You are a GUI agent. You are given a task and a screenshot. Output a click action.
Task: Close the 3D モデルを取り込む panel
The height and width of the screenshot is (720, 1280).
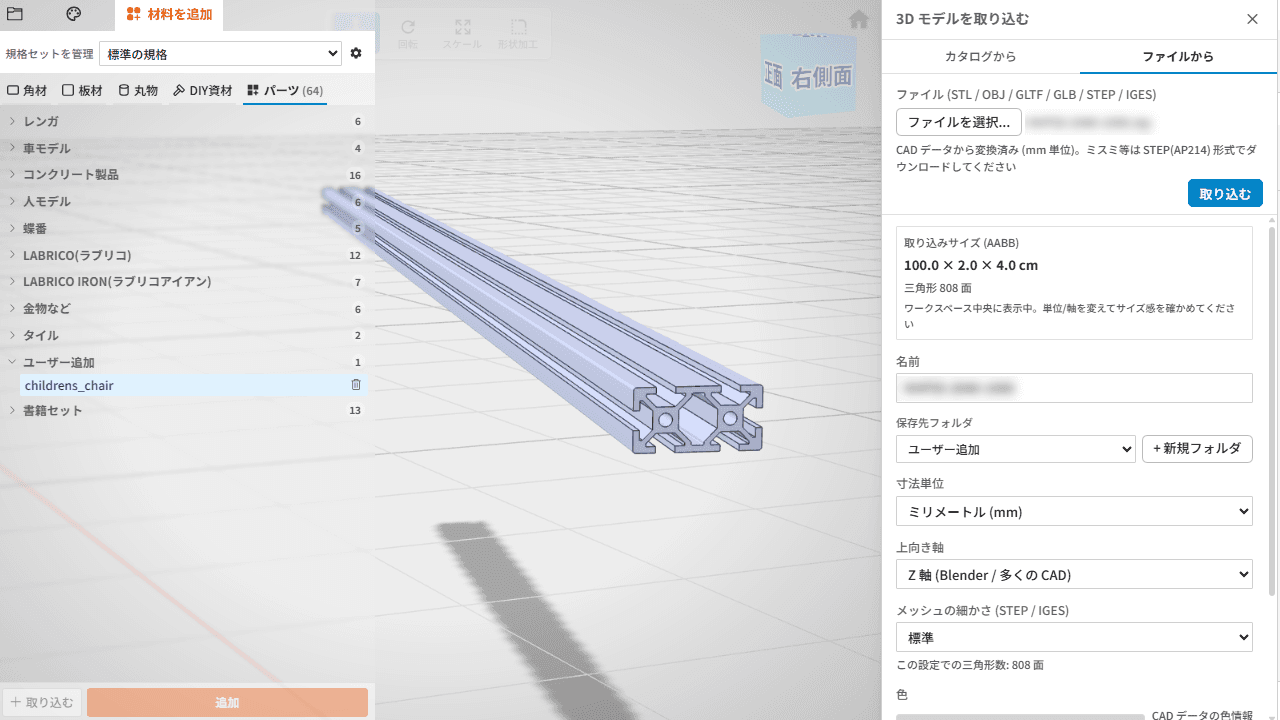coord(1252,19)
